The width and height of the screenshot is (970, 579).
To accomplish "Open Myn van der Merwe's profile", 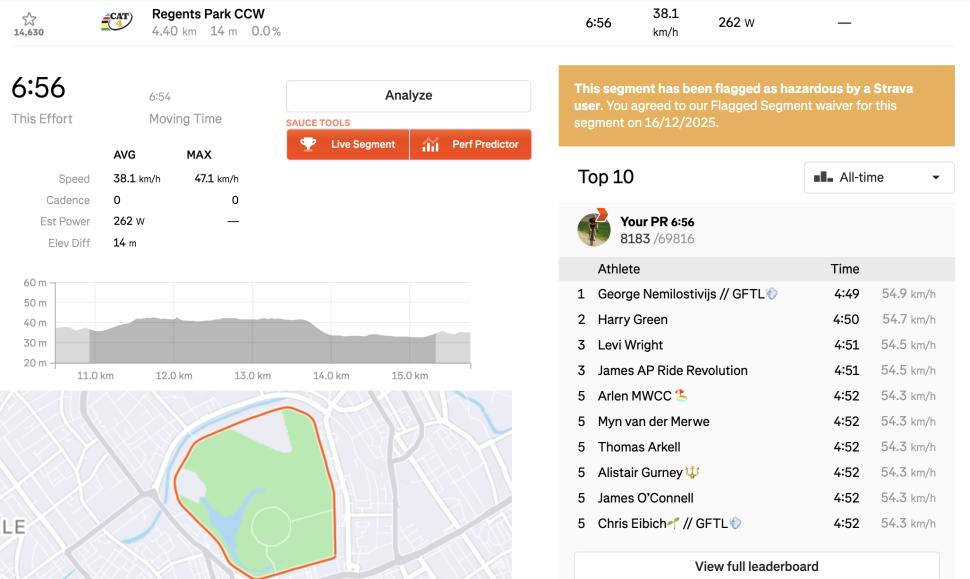I will coord(653,421).
